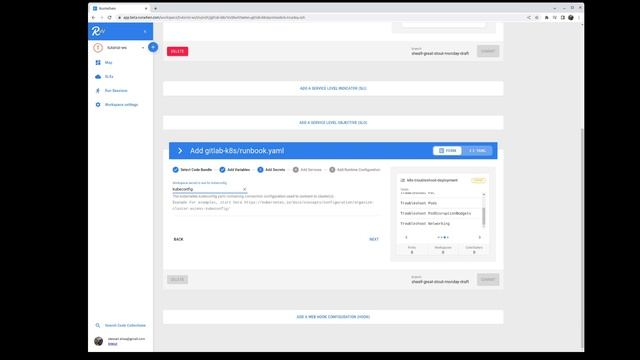Click the logout link under the email

[112, 344]
